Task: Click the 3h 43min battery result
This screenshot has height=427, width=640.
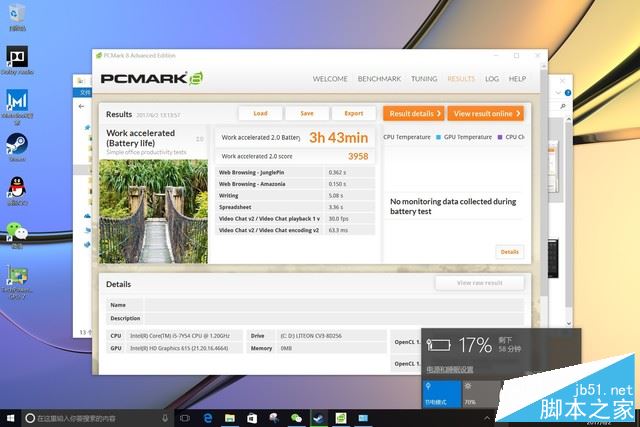Action: click(x=338, y=138)
